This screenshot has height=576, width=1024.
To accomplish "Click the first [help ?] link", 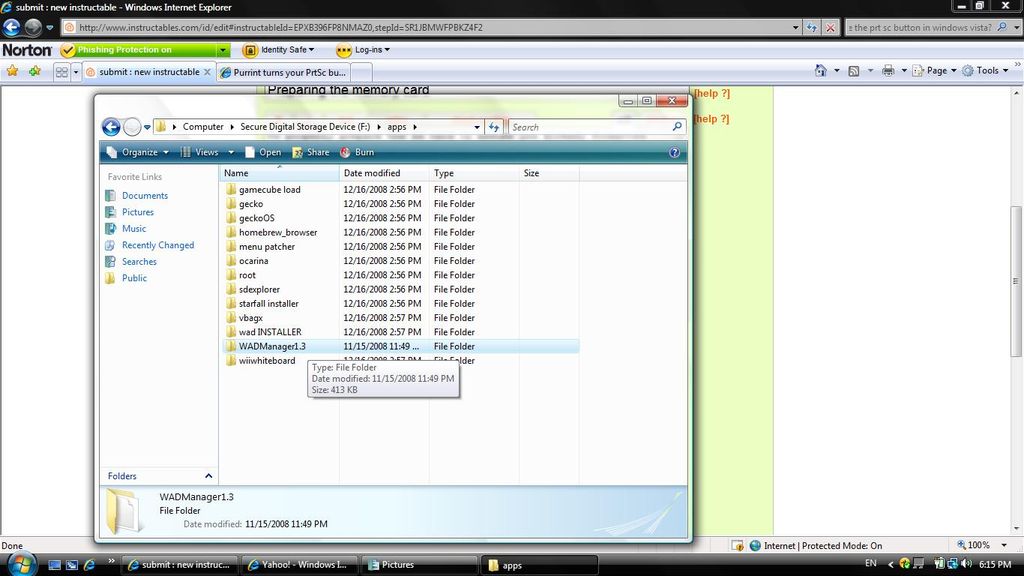I will coord(711,93).
